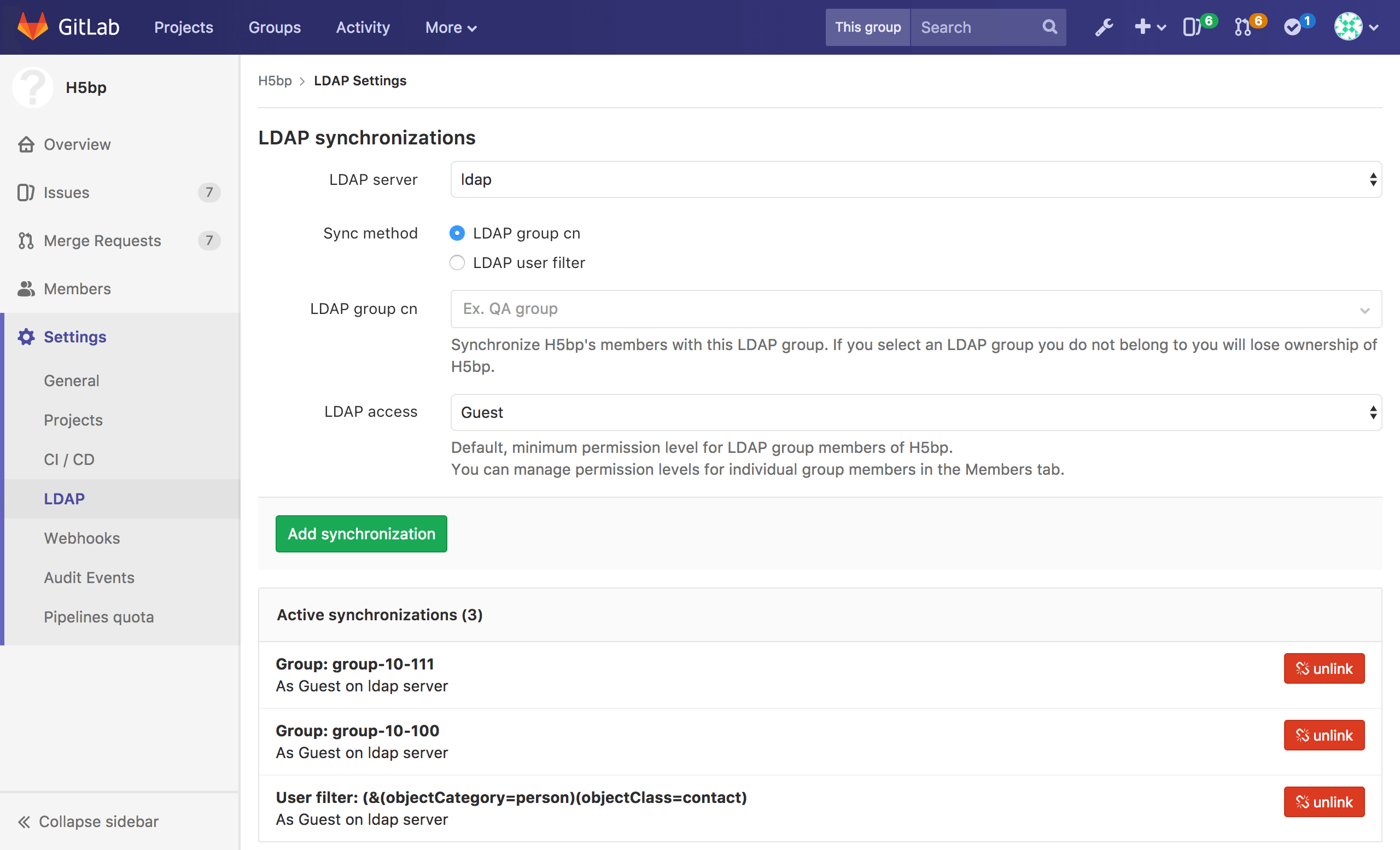Click the to-do list checkmark icon
Screen dimensions: 1400x850
coord(1296,27)
